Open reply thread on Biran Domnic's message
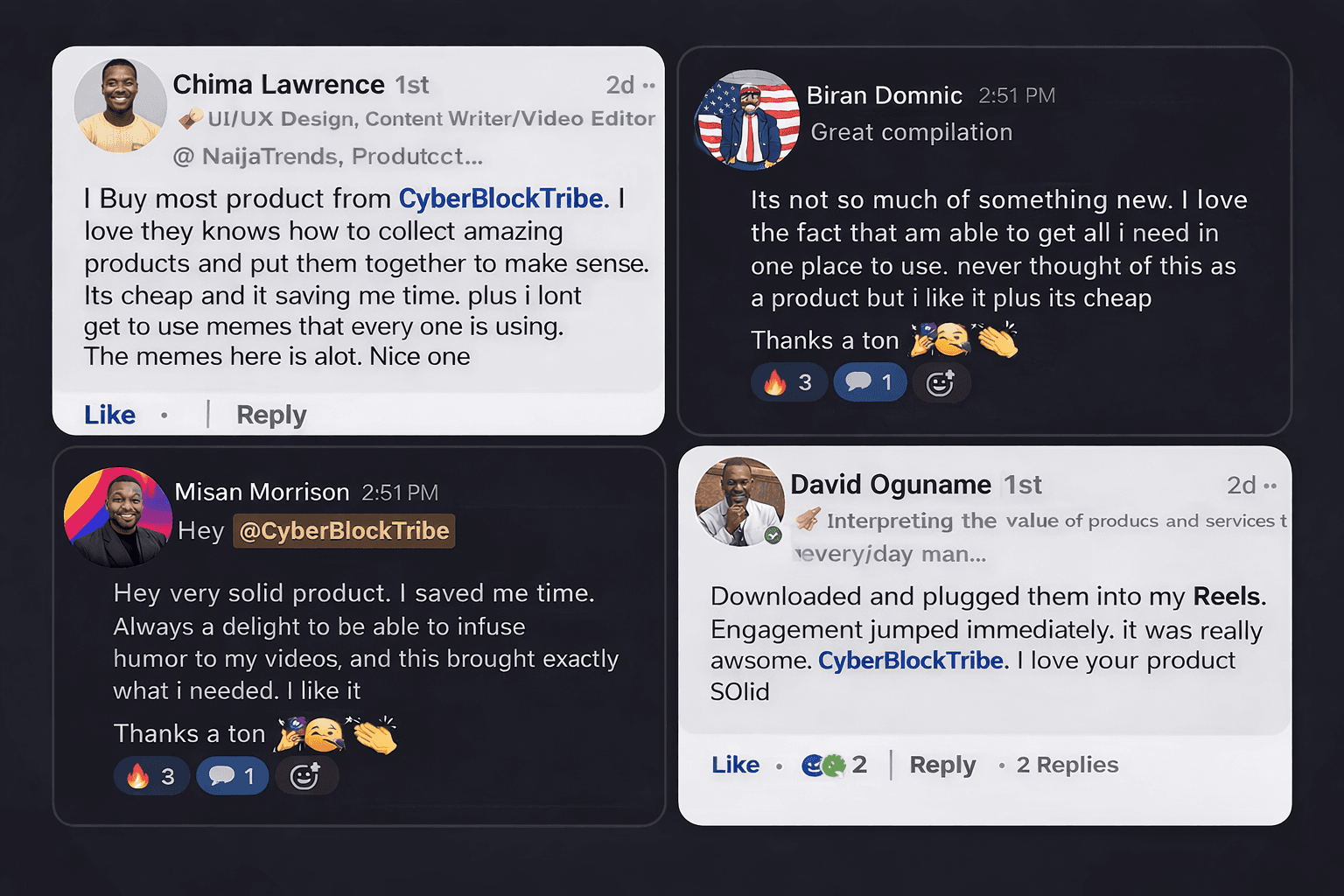The width and height of the screenshot is (1344, 896). click(870, 382)
